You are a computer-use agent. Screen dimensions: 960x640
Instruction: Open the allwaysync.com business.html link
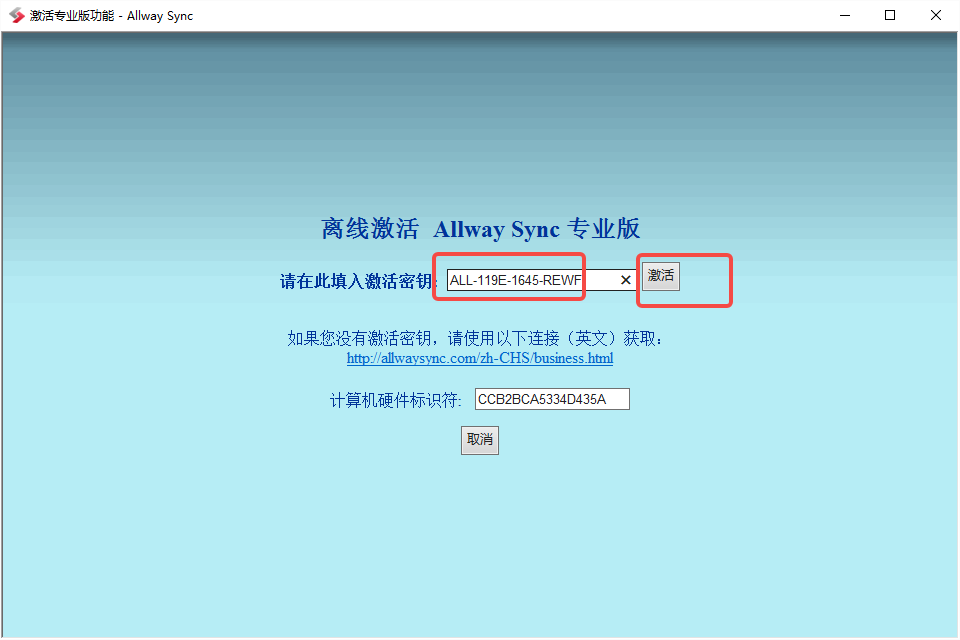[x=479, y=358]
